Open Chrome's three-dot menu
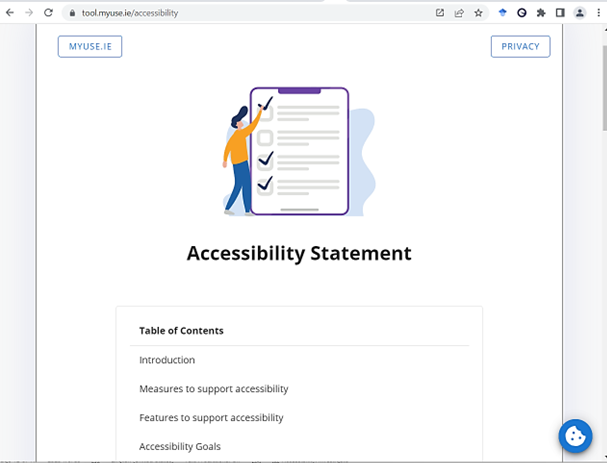Image resolution: width=607 pixels, height=463 pixels. coord(598,13)
